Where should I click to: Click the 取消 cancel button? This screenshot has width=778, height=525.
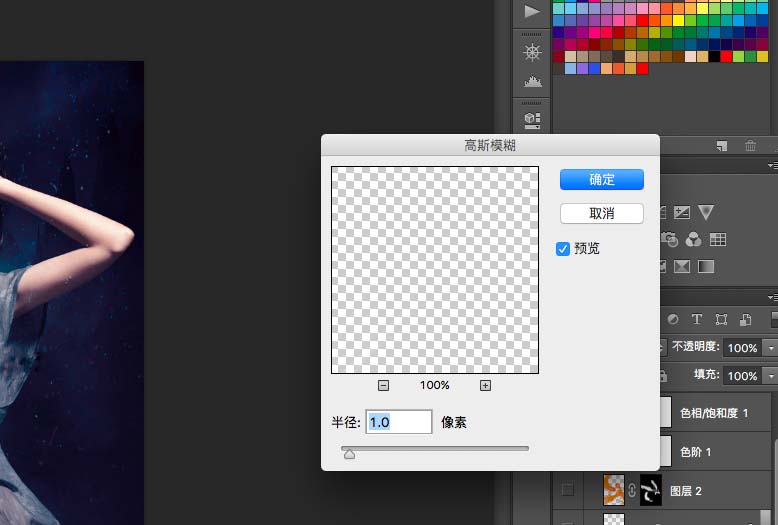coord(602,213)
